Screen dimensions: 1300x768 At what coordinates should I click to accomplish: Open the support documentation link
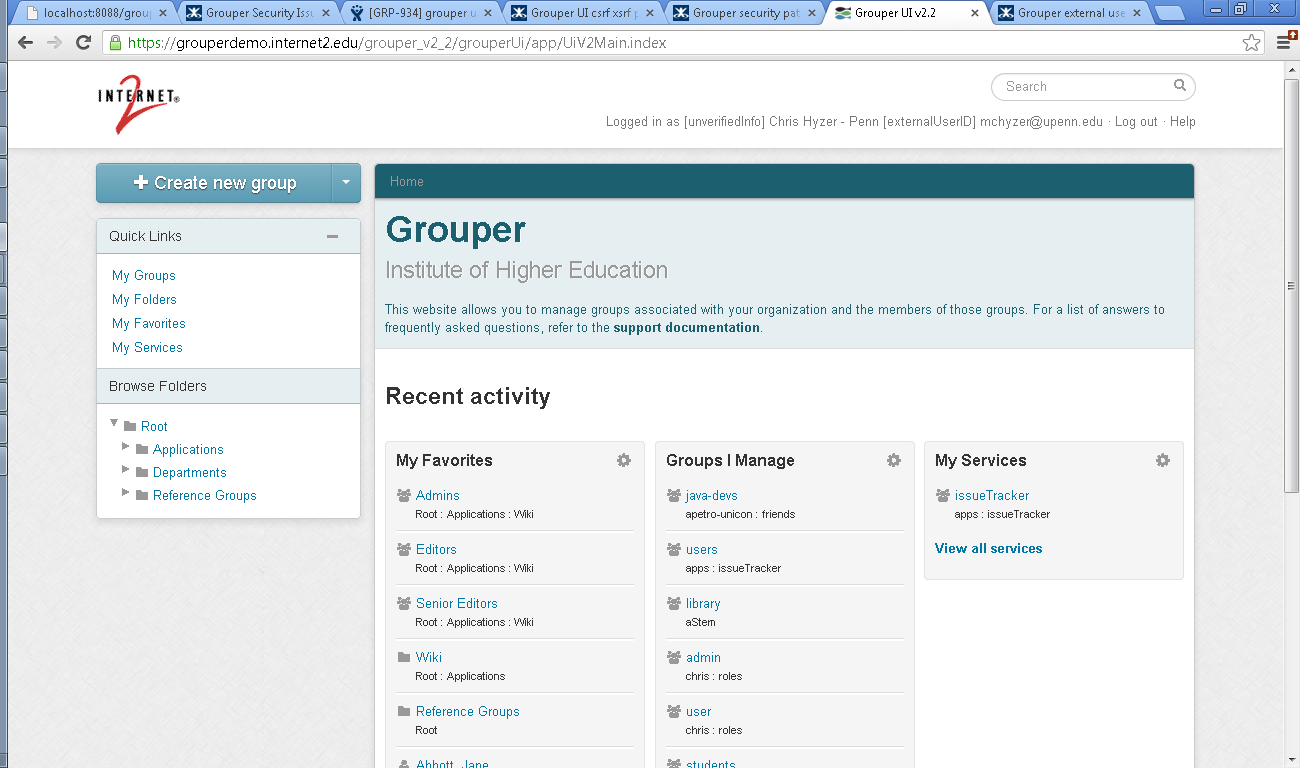click(x=686, y=328)
